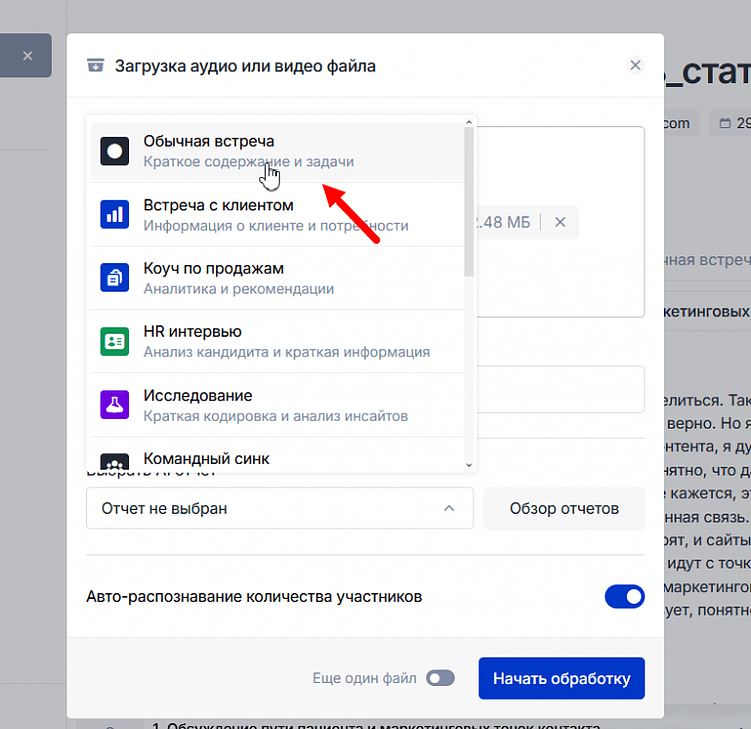The width and height of the screenshot is (751, 729).
Task: Choose the Исследование report option
Action: [x=277, y=405]
